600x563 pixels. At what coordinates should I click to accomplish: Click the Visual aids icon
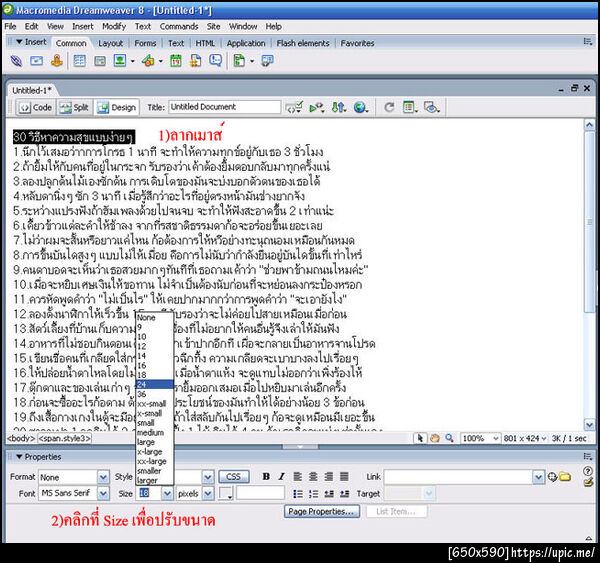432,107
